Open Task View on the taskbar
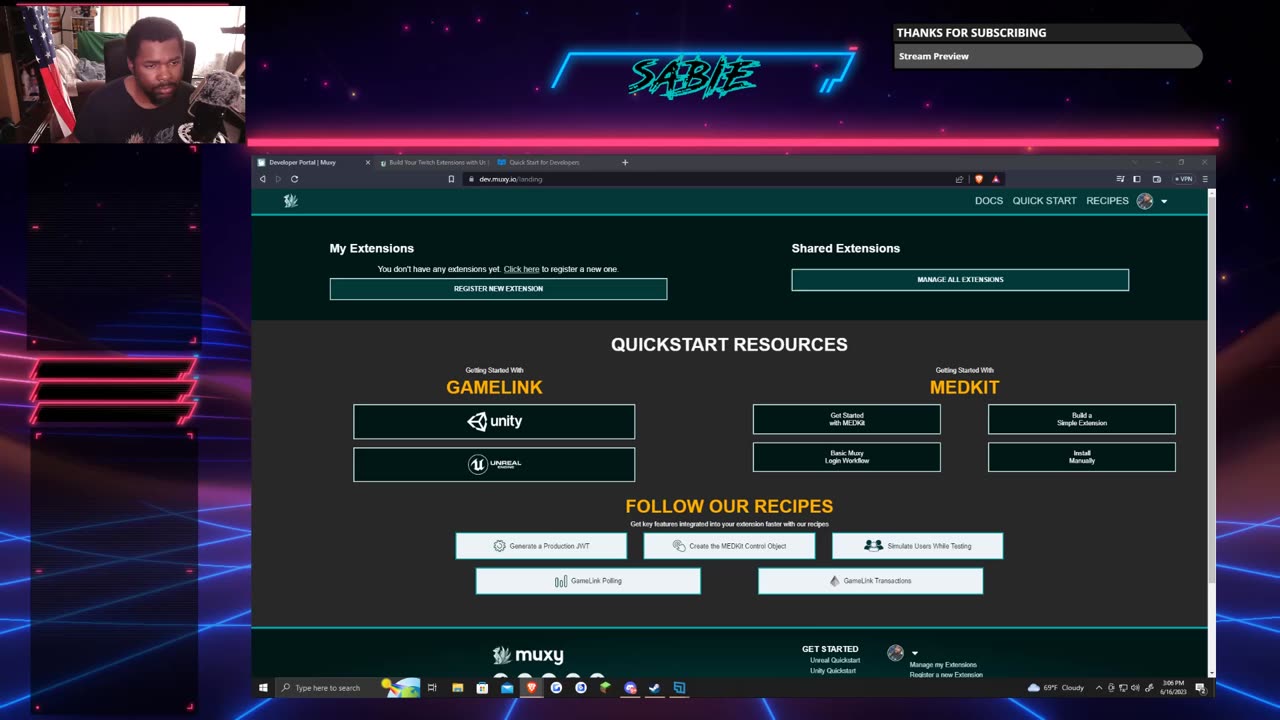The width and height of the screenshot is (1280, 720). pyautogui.click(x=432, y=688)
